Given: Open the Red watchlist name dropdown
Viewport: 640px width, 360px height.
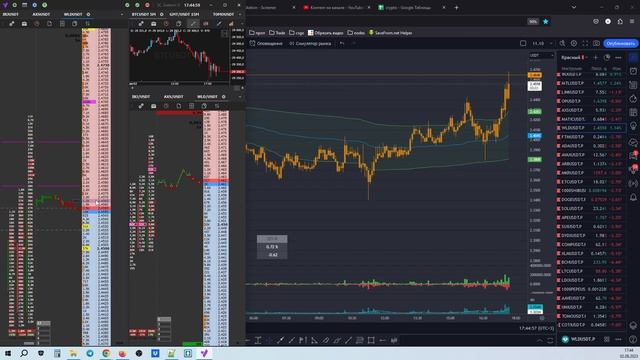Looking at the screenshot, I should click(574, 58).
